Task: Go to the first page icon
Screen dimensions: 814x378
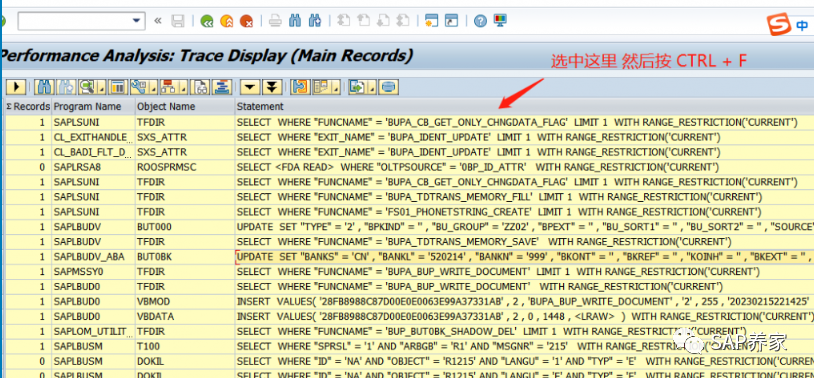Action: pos(343,21)
